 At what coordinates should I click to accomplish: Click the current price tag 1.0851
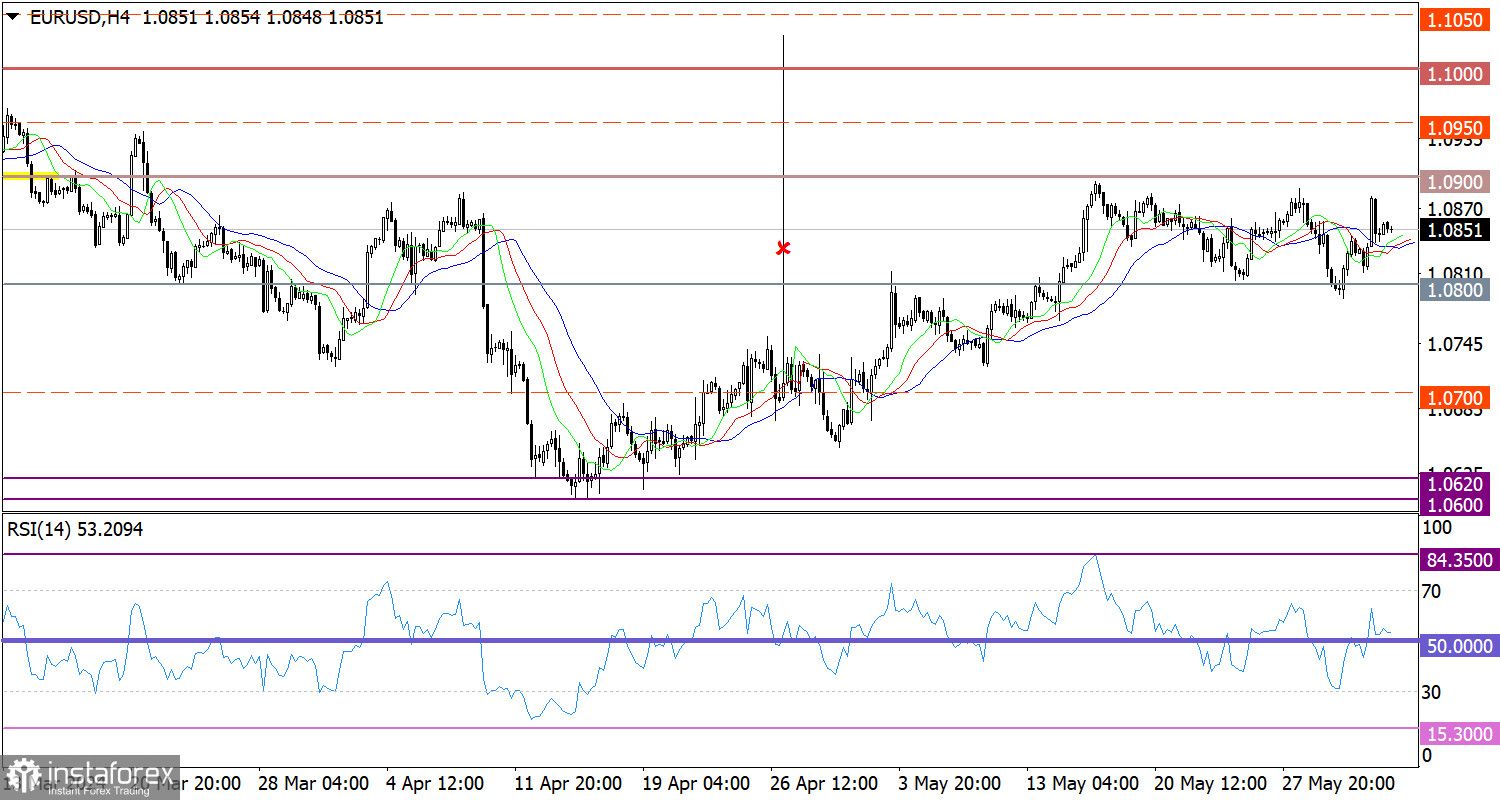tap(1455, 230)
